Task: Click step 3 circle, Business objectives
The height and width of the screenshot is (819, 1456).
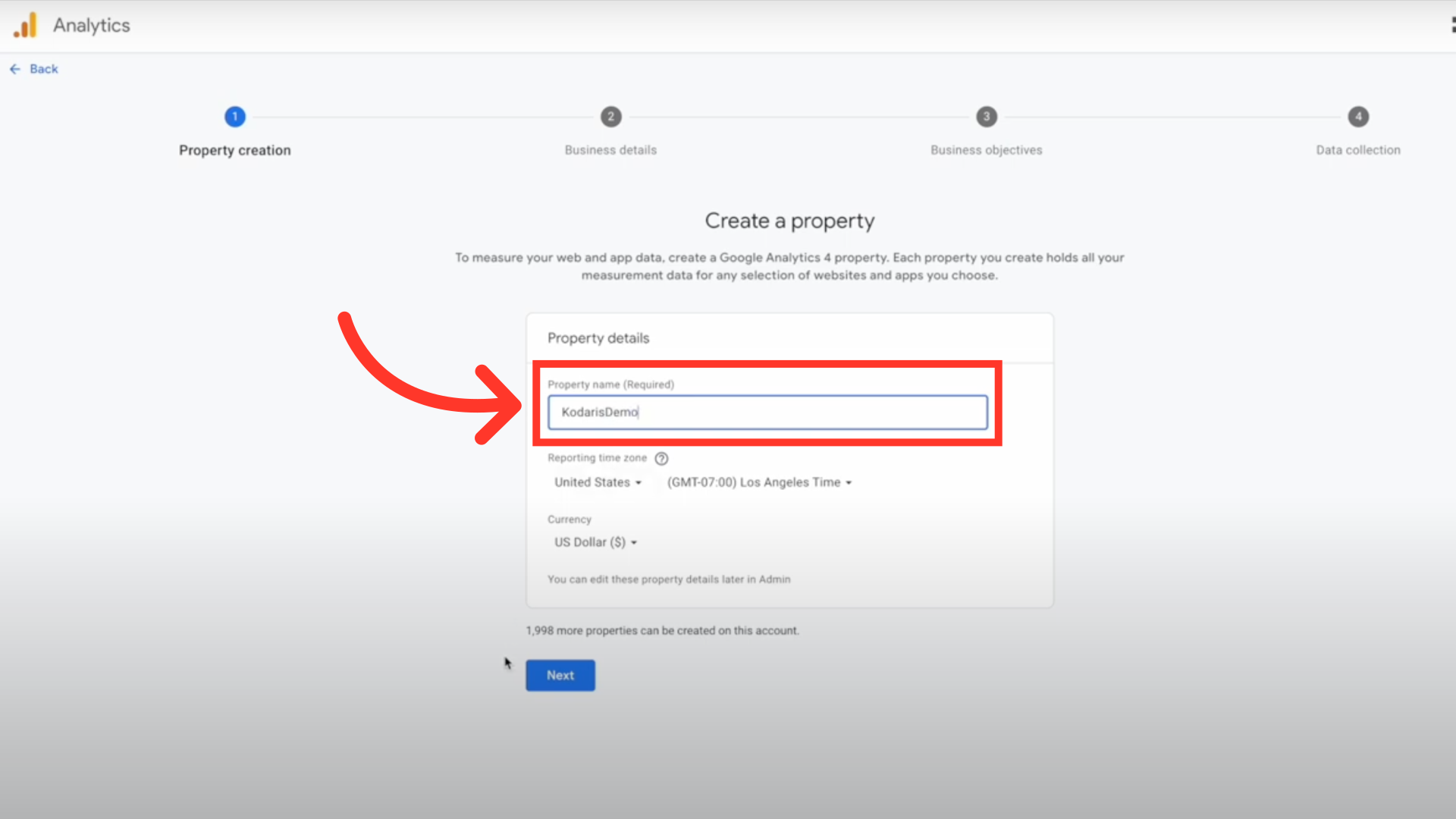Action: click(x=986, y=117)
